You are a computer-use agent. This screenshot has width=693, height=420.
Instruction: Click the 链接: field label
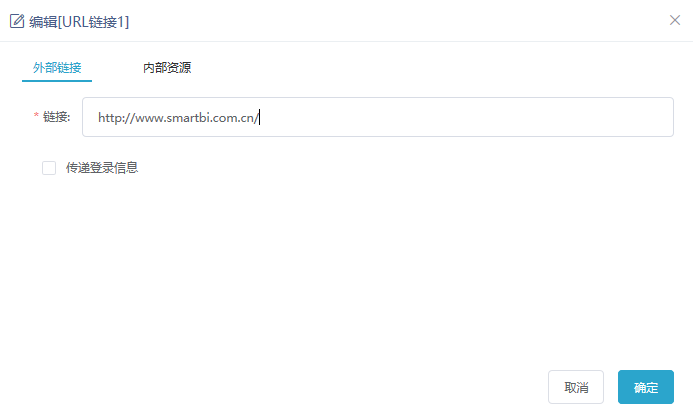tap(57, 117)
